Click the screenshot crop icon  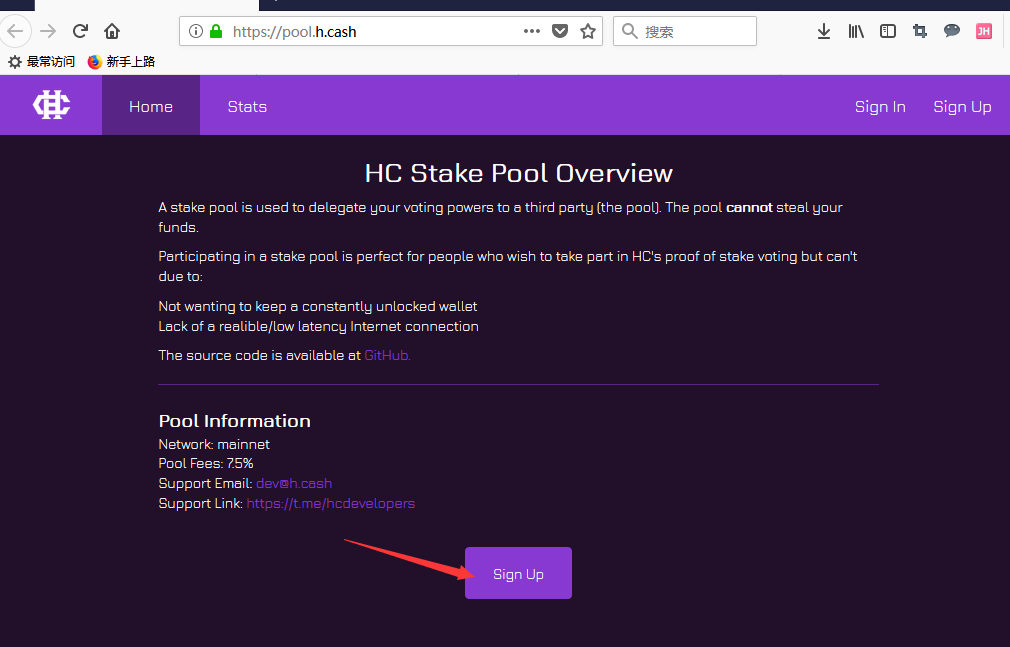click(920, 31)
